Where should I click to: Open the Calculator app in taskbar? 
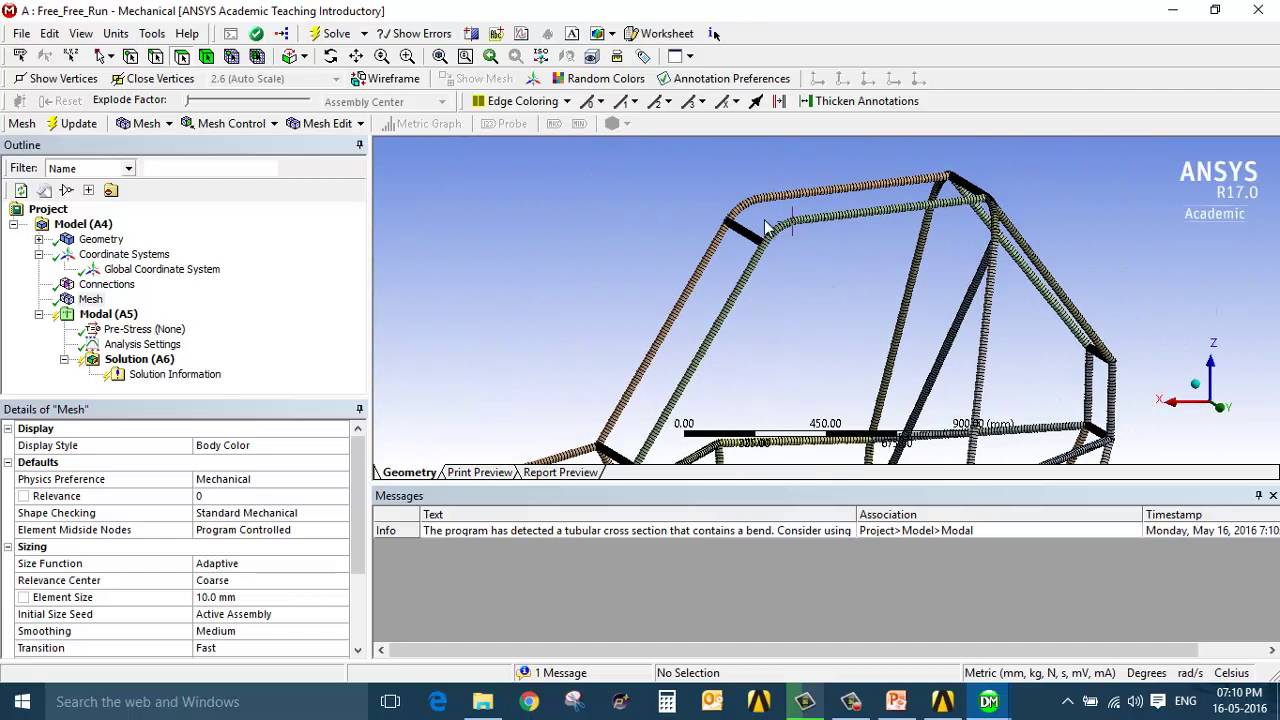pos(667,701)
